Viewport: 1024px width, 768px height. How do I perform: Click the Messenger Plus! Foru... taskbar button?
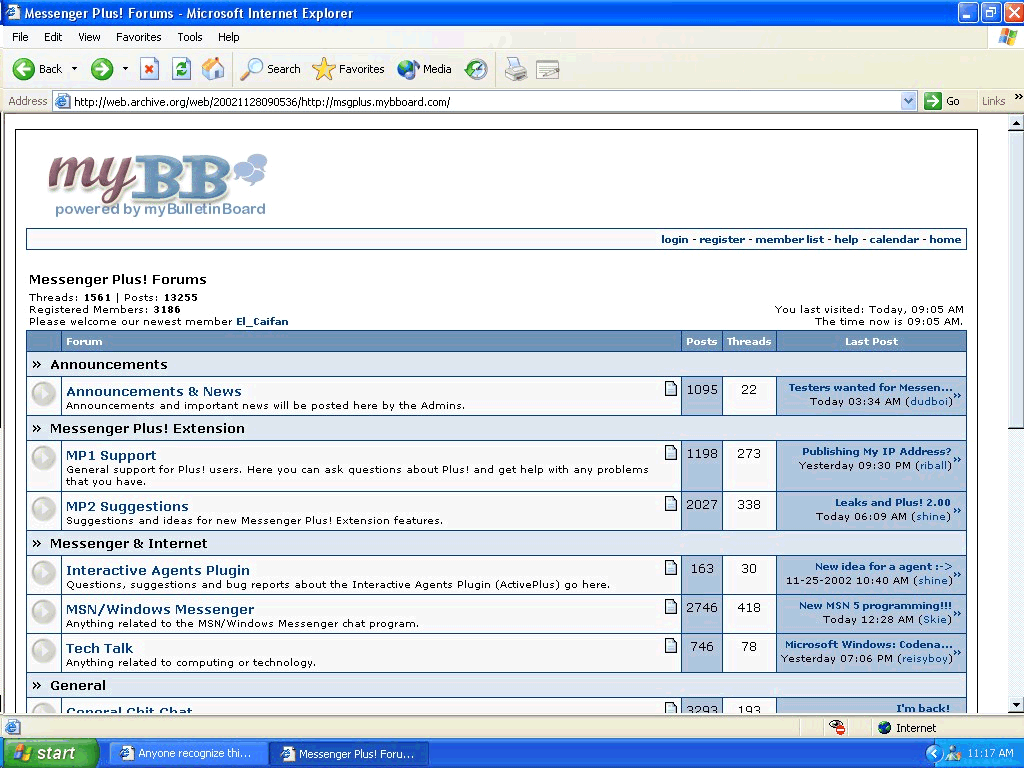(x=349, y=754)
